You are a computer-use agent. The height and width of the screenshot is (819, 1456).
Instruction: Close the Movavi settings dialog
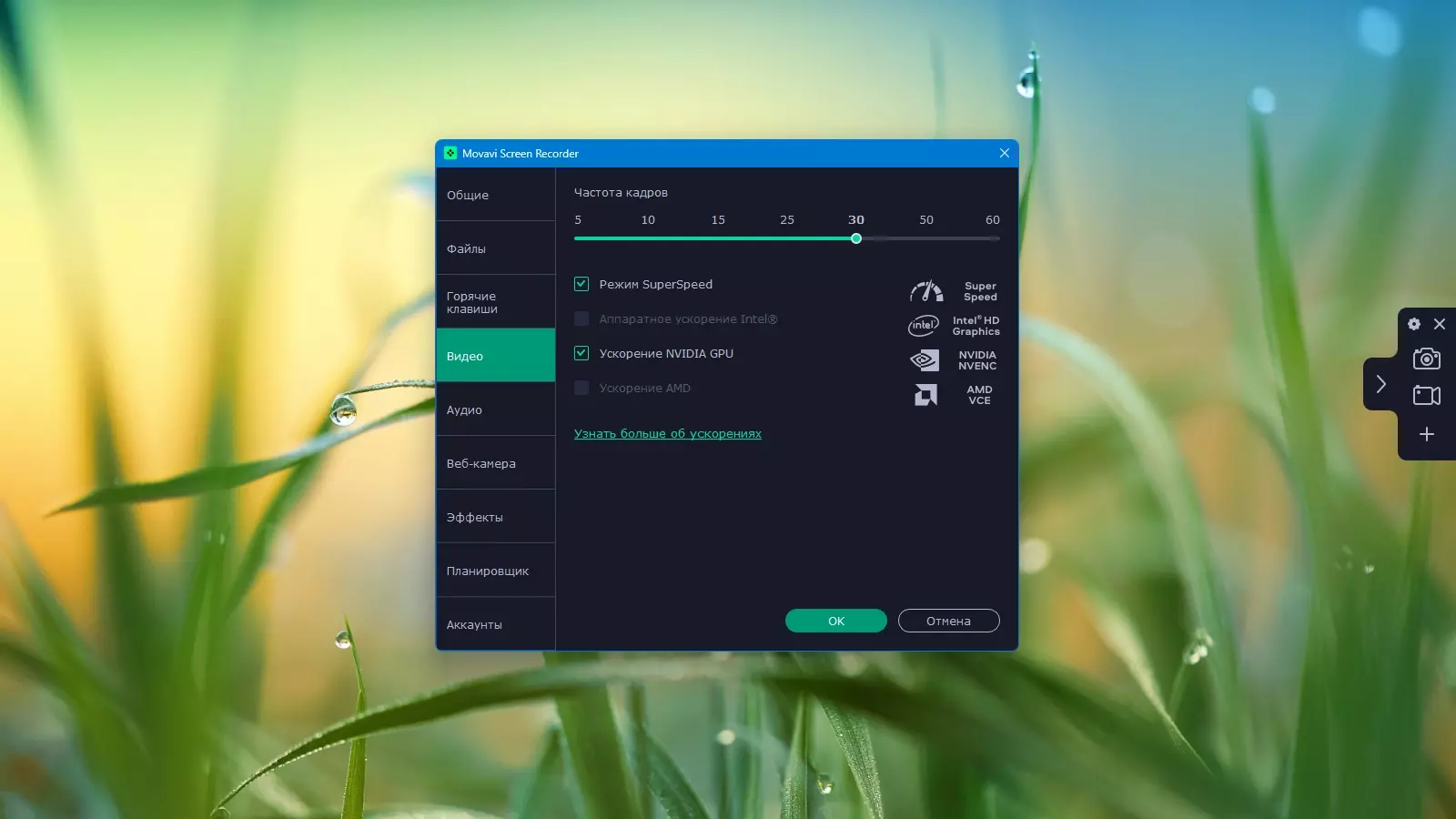click(1005, 153)
